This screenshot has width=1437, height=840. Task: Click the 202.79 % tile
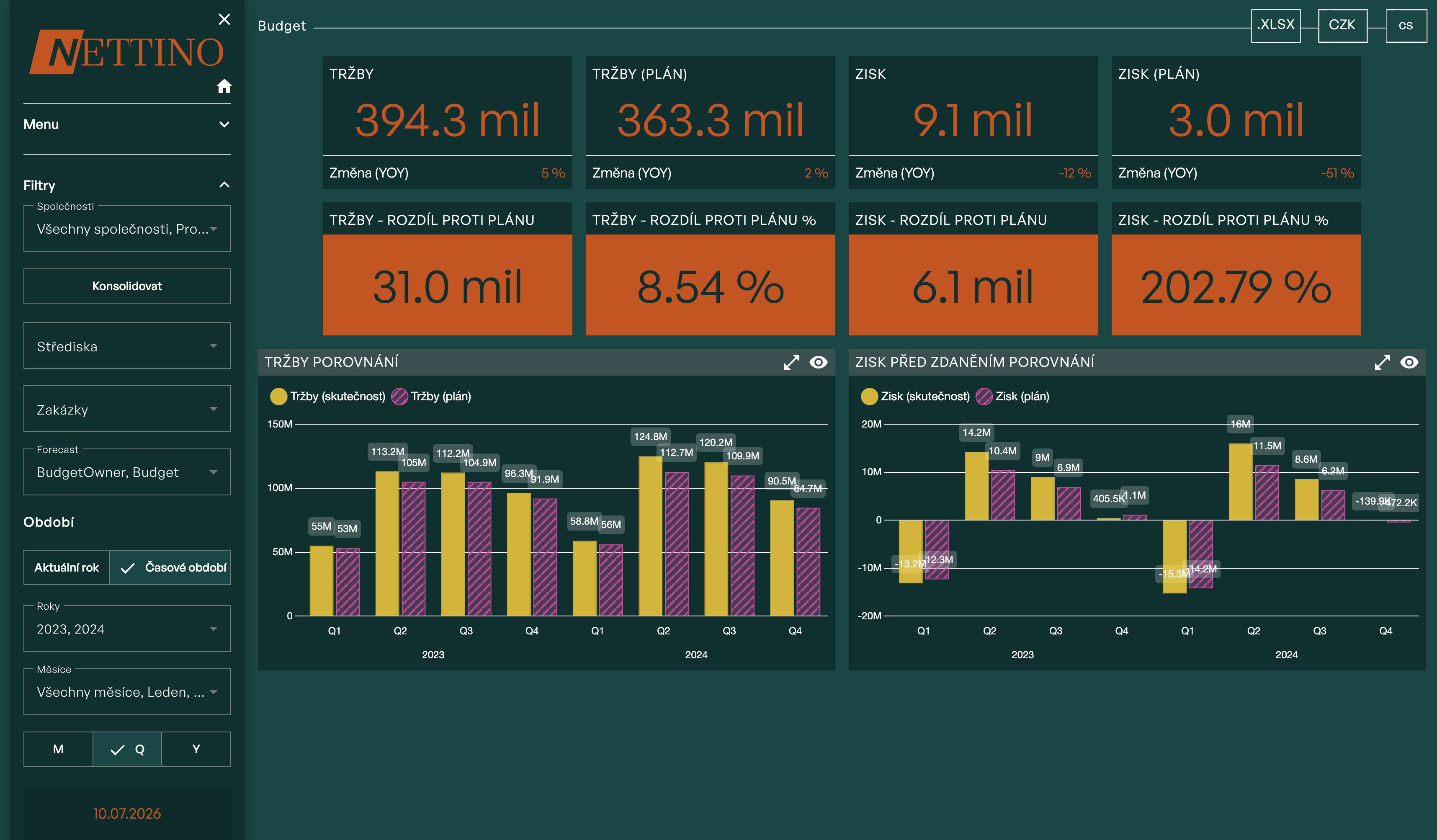(x=1236, y=285)
